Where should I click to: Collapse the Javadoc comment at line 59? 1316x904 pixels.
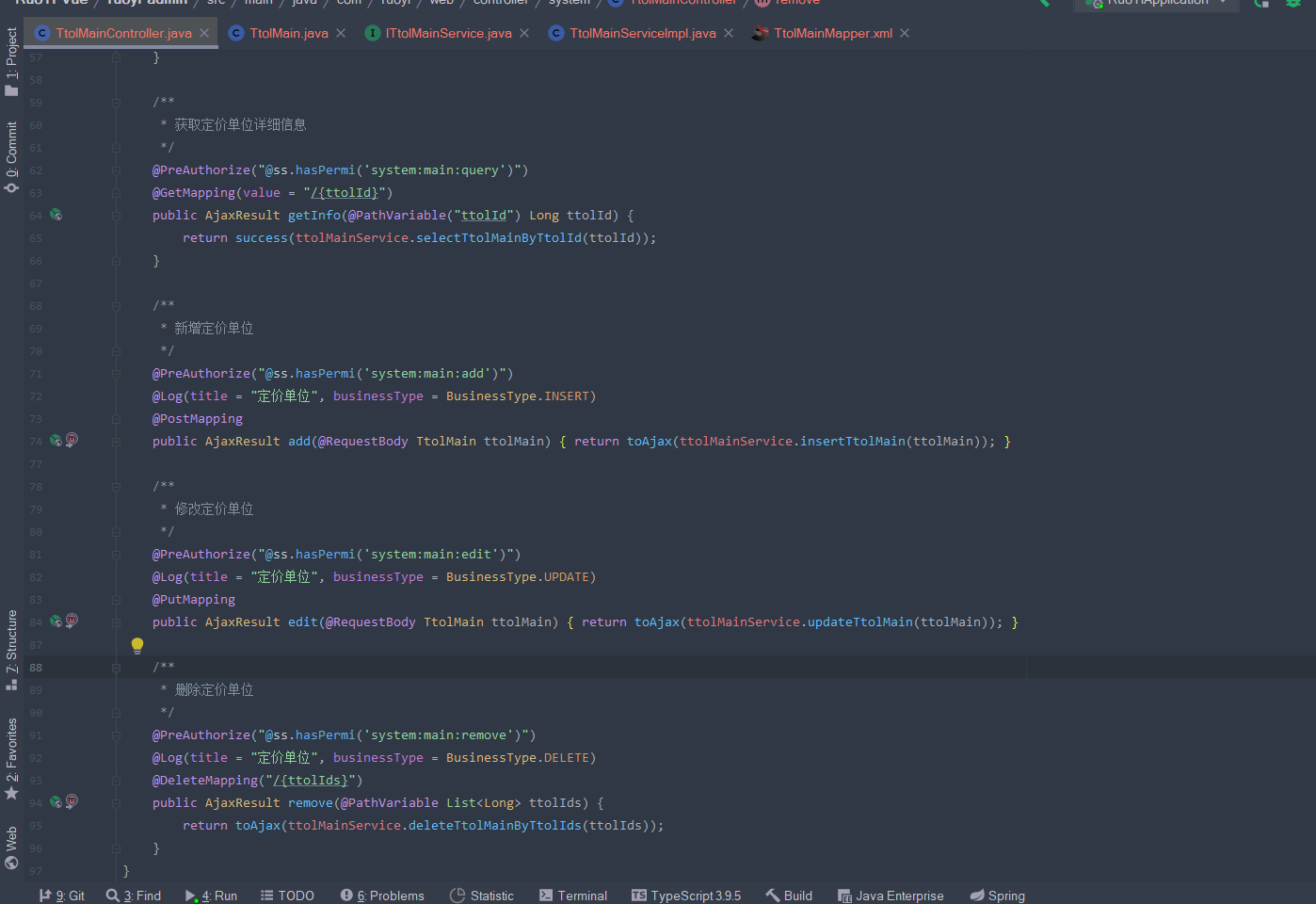116,102
